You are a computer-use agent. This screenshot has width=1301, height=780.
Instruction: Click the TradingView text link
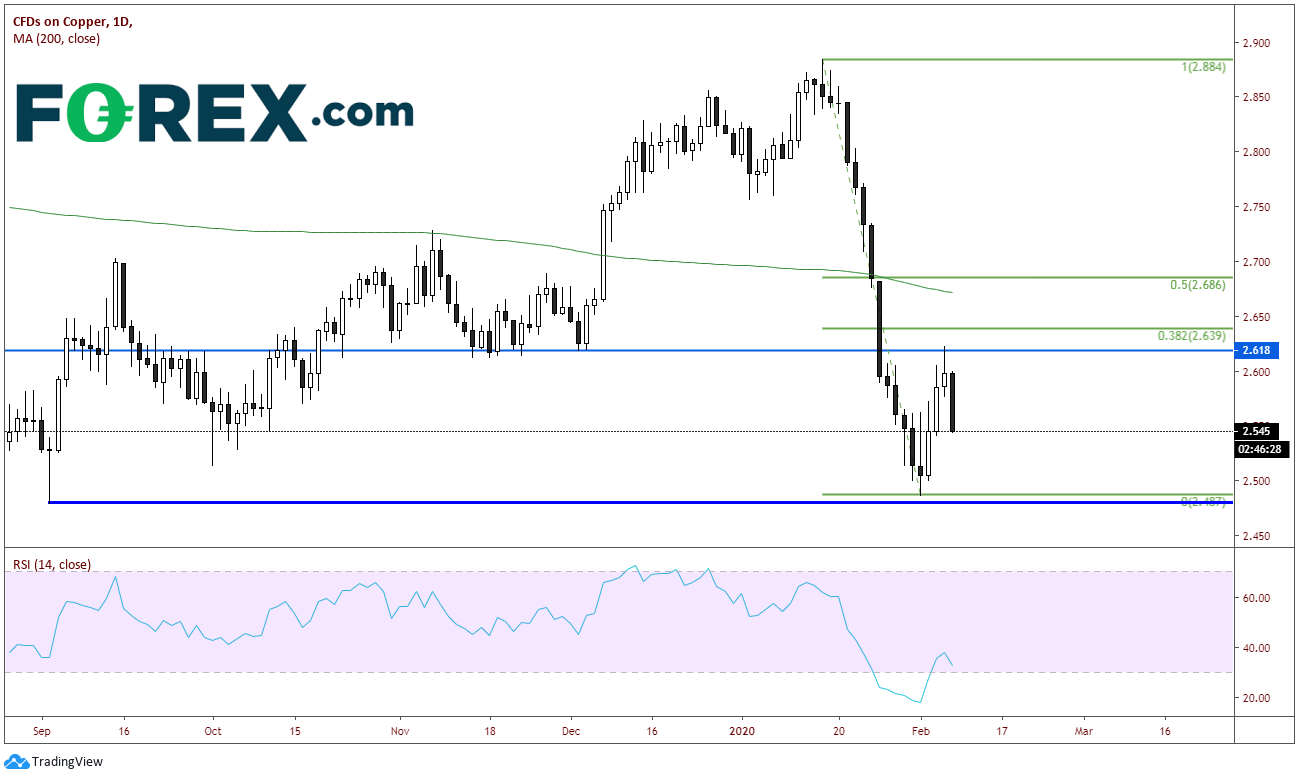(67, 762)
